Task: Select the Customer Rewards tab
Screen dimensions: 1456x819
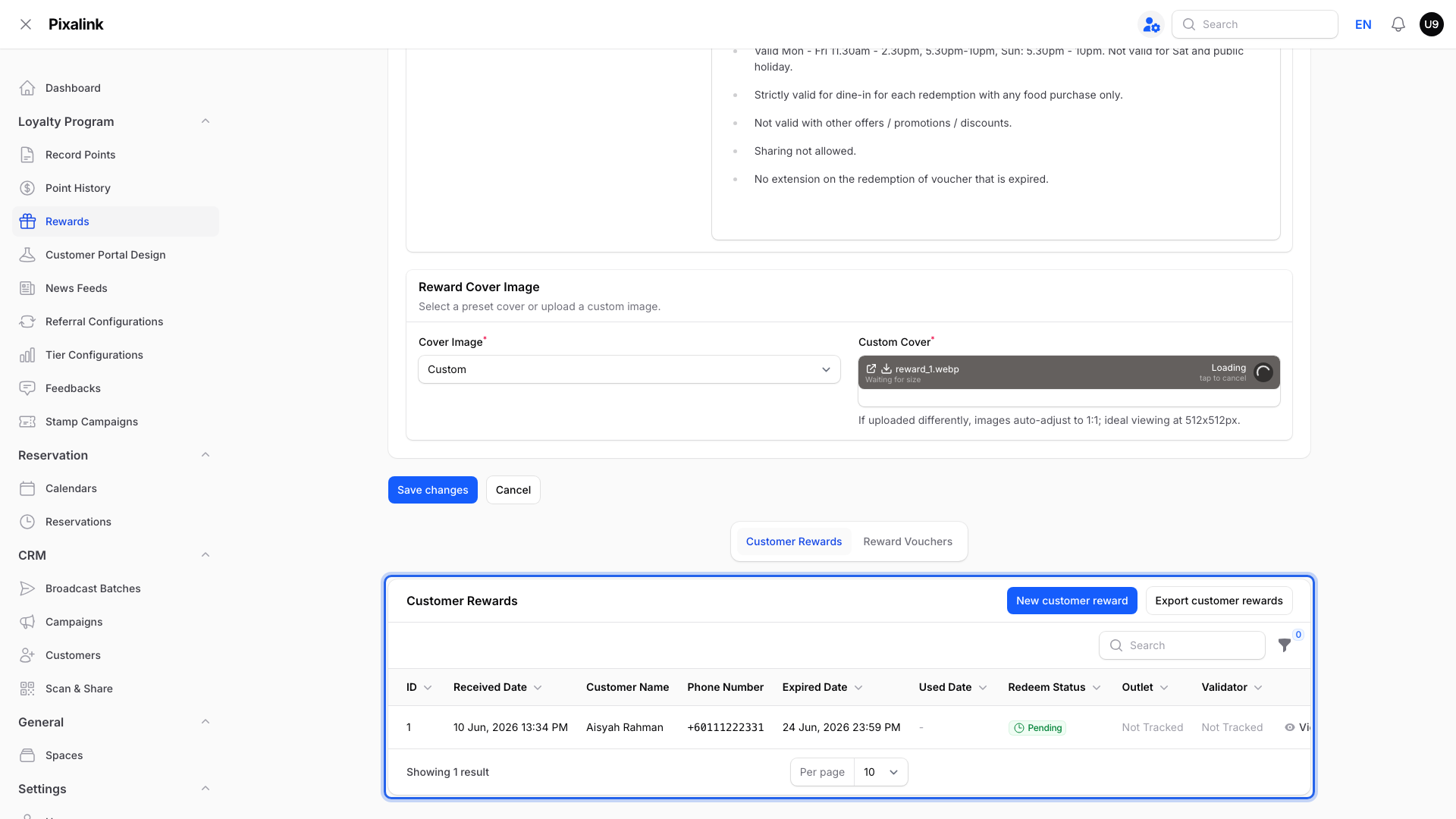Action: click(794, 541)
